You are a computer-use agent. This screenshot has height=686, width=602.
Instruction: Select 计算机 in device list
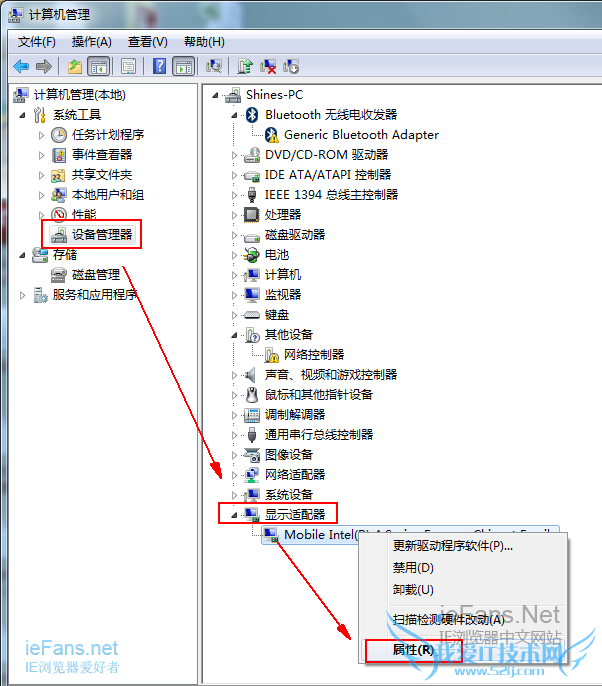coord(283,275)
